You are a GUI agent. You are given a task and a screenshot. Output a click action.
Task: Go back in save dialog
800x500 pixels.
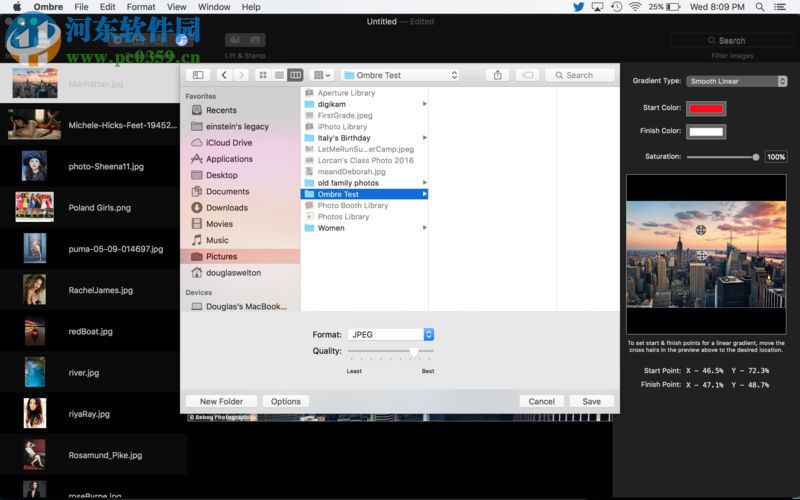[x=224, y=75]
